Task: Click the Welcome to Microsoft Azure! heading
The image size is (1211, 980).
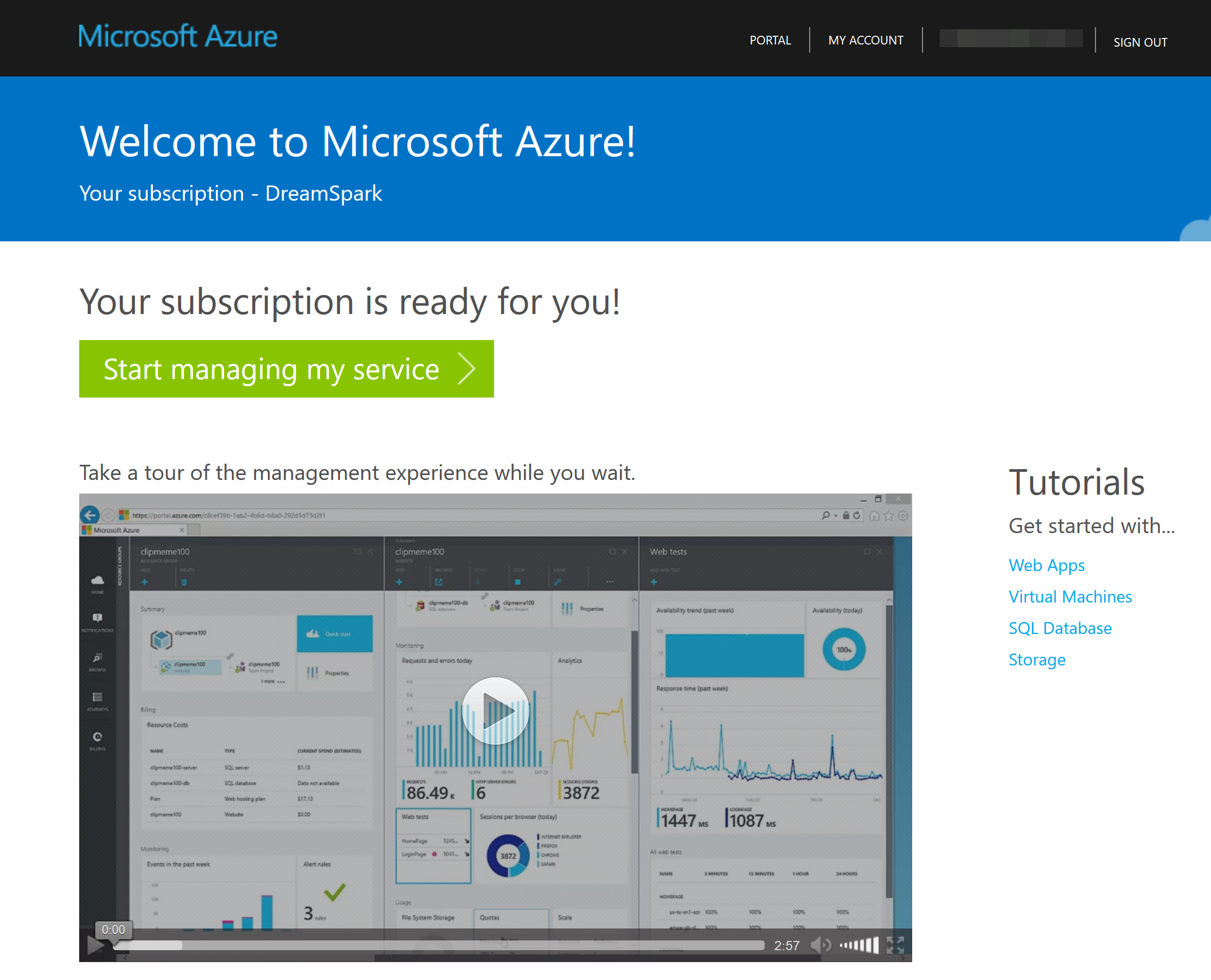Action: [x=357, y=141]
